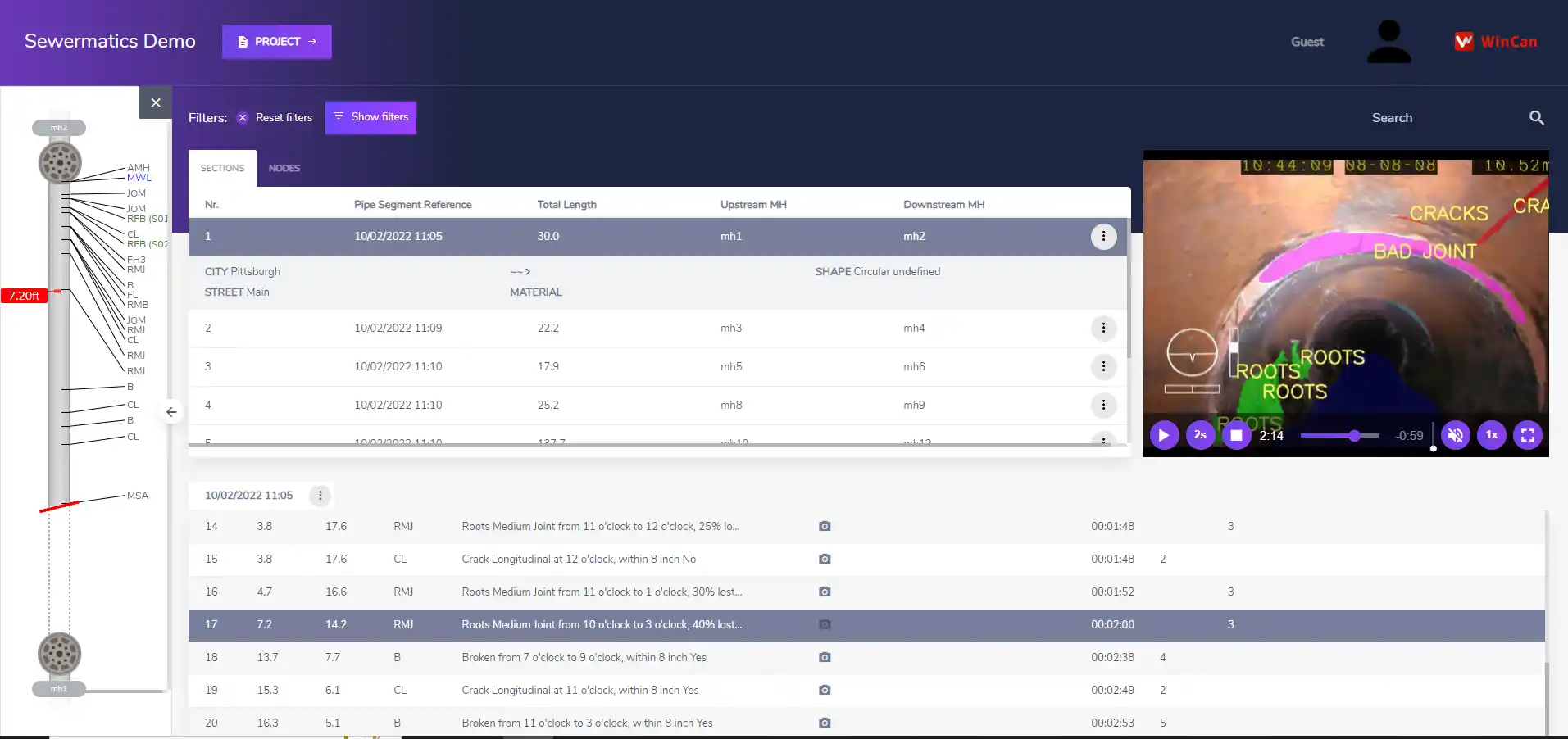Switch to the SECTIONS tab
Image resolution: width=1568 pixels, height=739 pixels.
pyautogui.click(x=222, y=168)
